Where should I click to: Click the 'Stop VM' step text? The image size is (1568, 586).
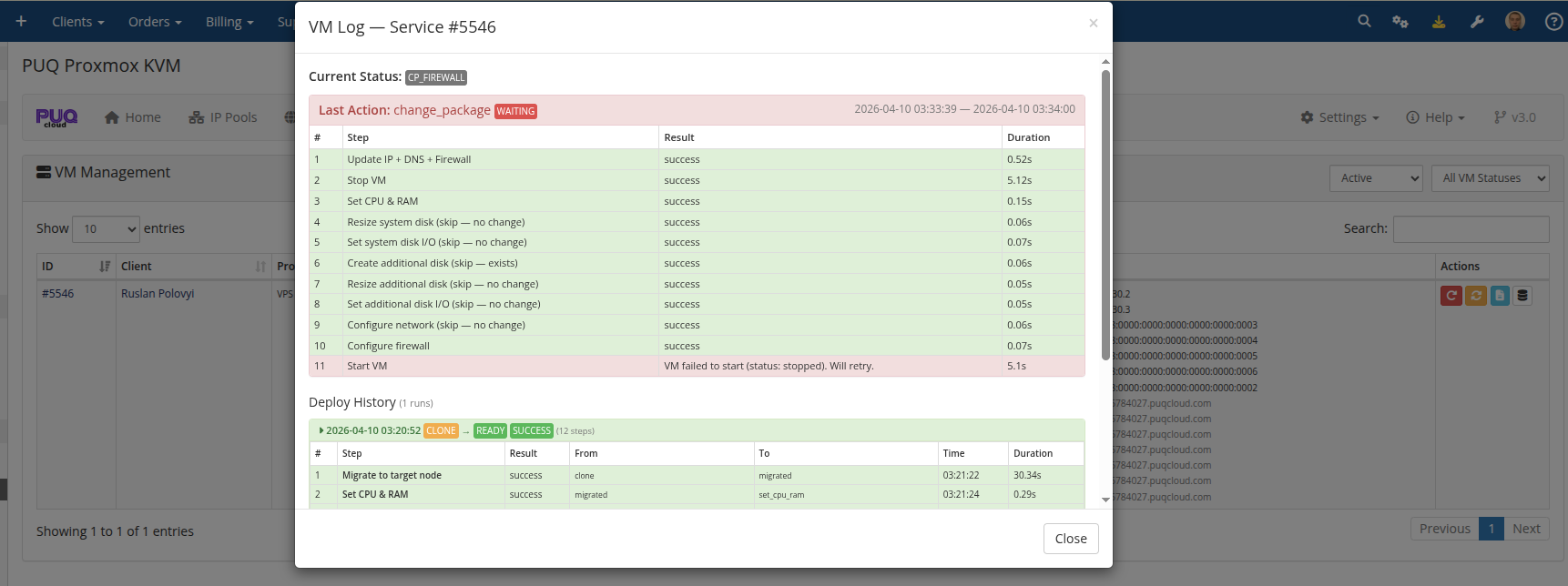pyautogui.click(x=366, y=180)
